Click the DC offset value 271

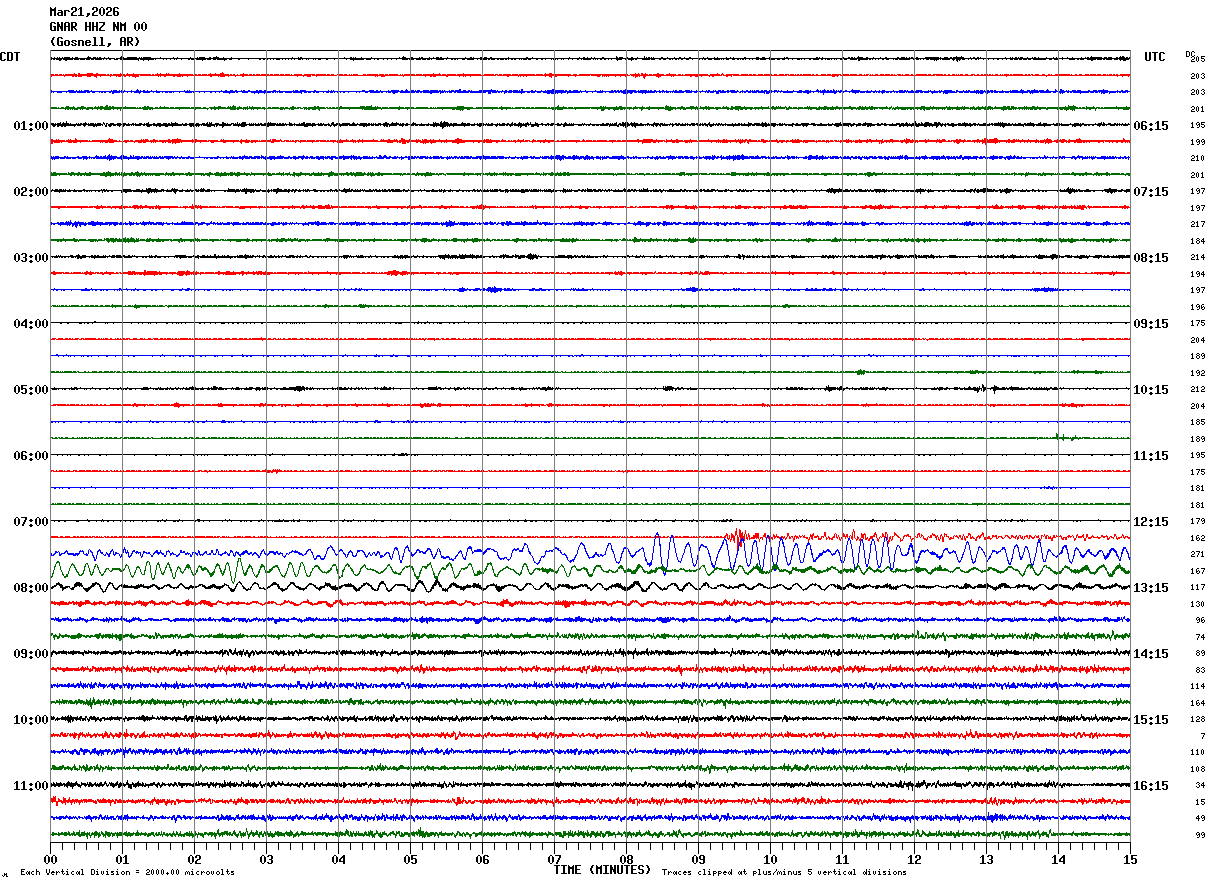(x=1197, y=554)
